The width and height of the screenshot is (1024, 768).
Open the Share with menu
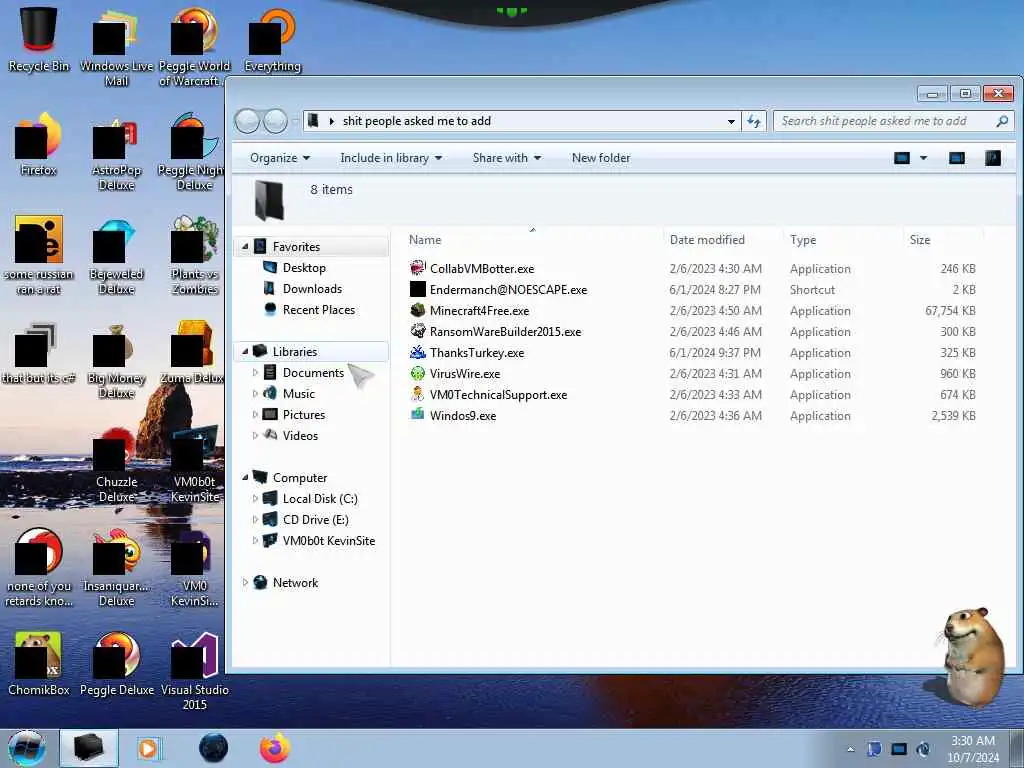[x=507, y=158]
